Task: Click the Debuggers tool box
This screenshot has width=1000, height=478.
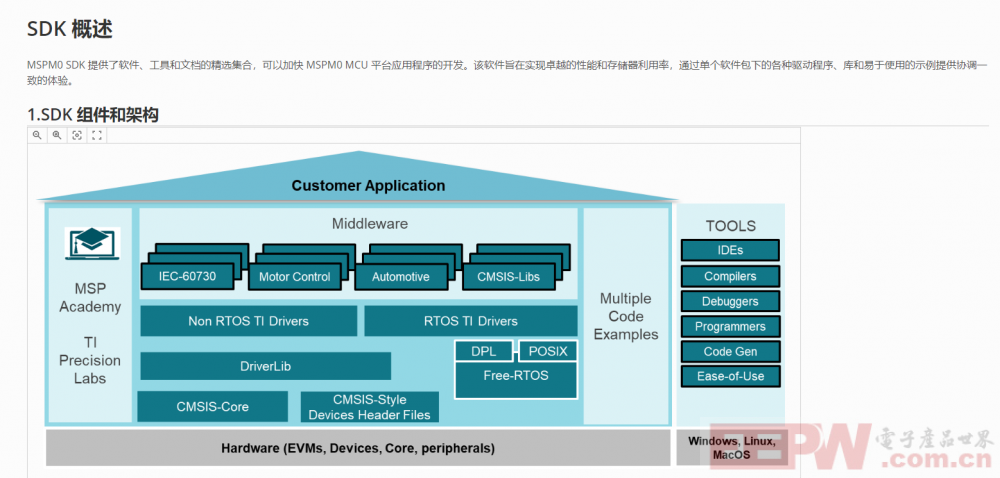Action: (x=730, y=301)
